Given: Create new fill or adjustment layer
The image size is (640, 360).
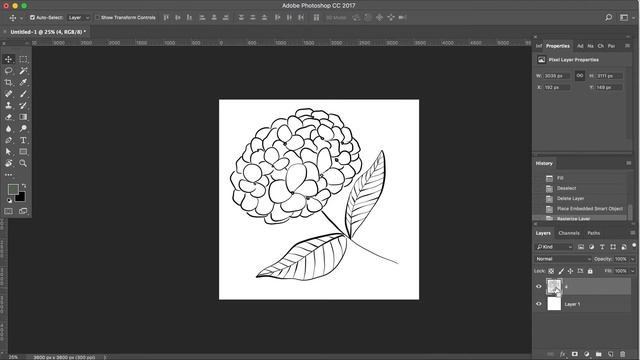Looking at the screenshot, I should [x=587, y=354].
